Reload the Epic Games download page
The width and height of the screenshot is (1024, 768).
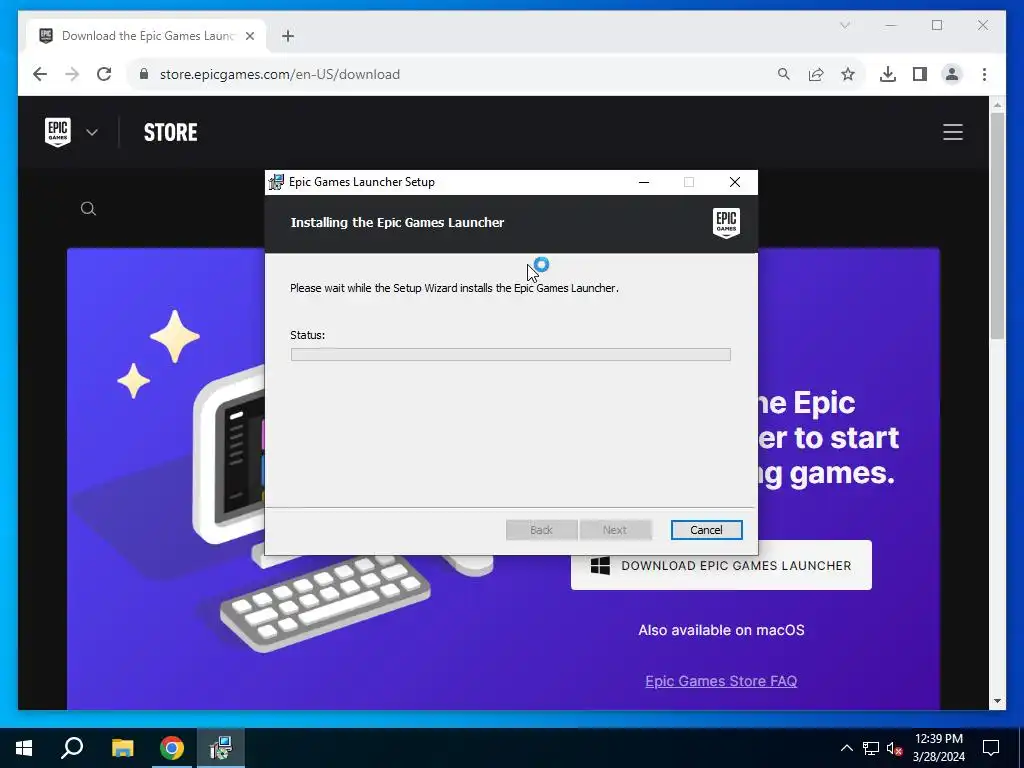[x=104, y=74]
